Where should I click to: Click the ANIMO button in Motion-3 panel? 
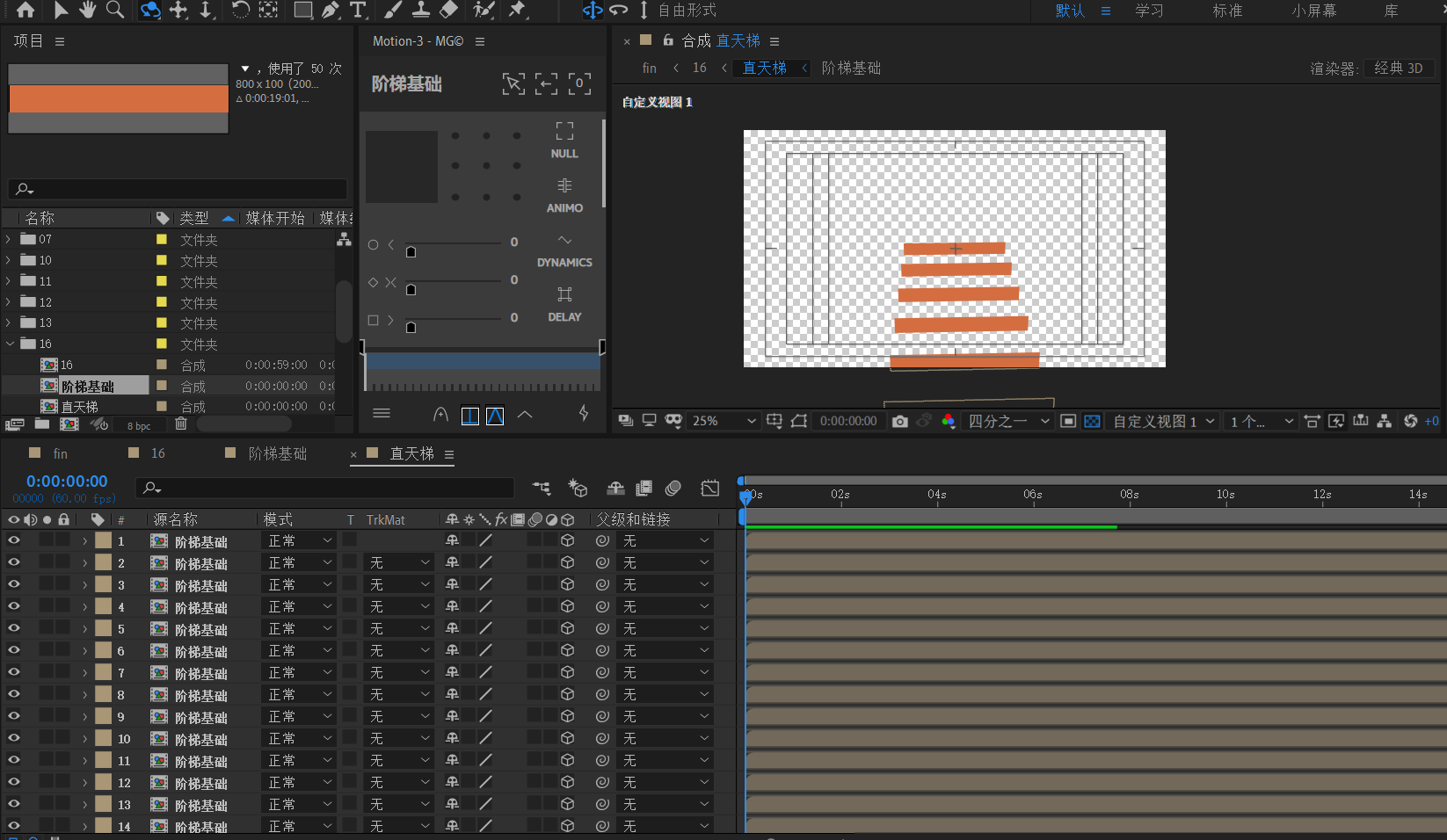pyautogui.click(x=564, y=195)
